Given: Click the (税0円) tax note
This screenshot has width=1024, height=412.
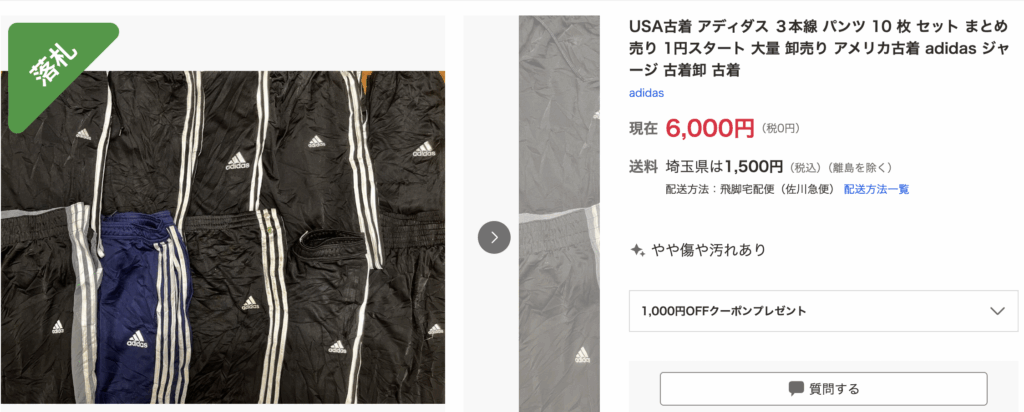Looking at the screenshot, I should point(780,129).
